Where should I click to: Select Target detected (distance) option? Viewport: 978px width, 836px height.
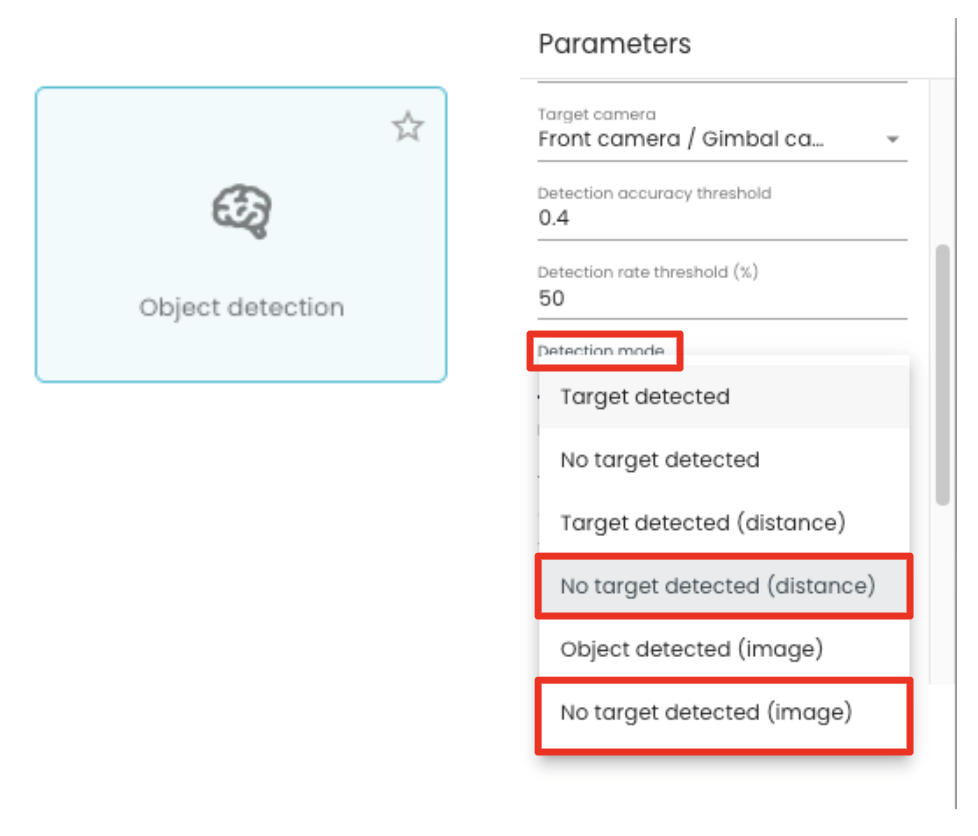[x=724, y=523]
